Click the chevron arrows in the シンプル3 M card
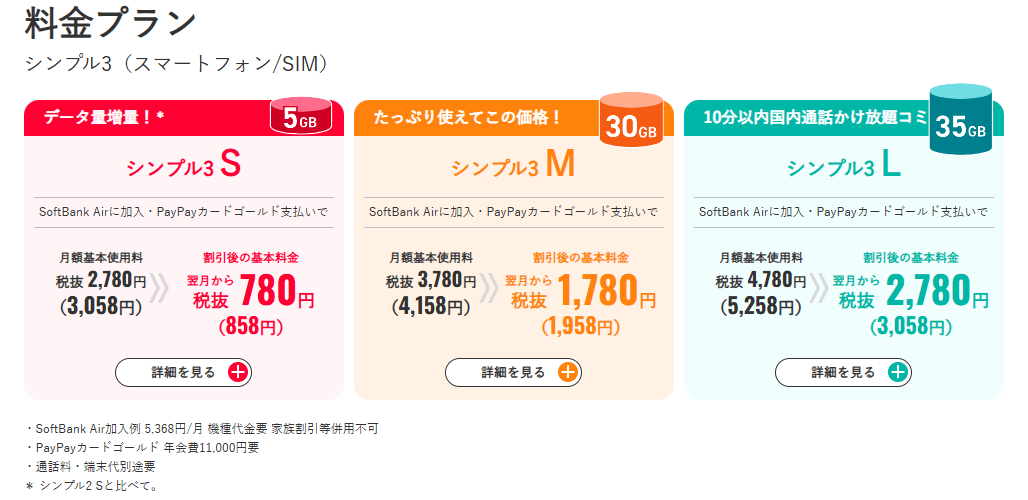Image resolution: width=1028 pixels, height=500 pixels. [x=490, y=288]
